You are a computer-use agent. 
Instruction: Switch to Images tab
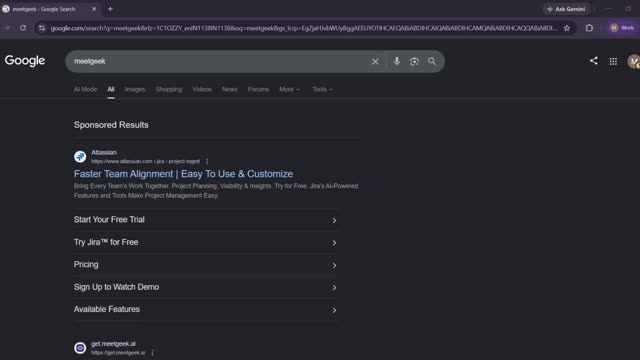135,89
